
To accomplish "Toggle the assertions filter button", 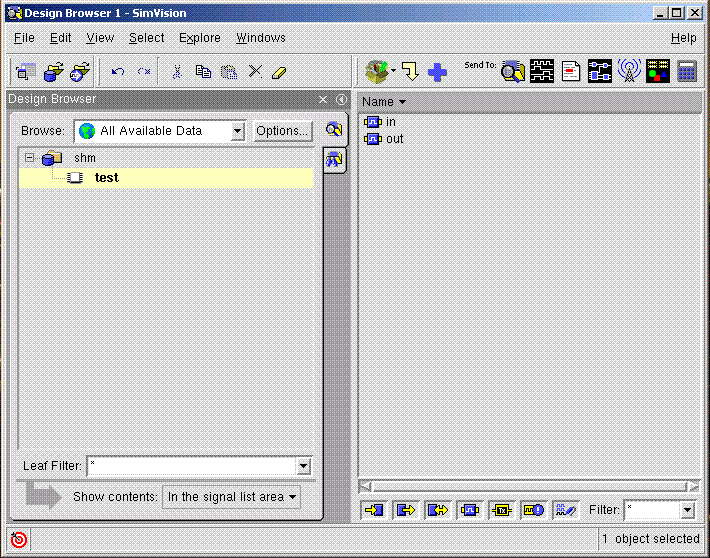I will click(x=533, y=510).
